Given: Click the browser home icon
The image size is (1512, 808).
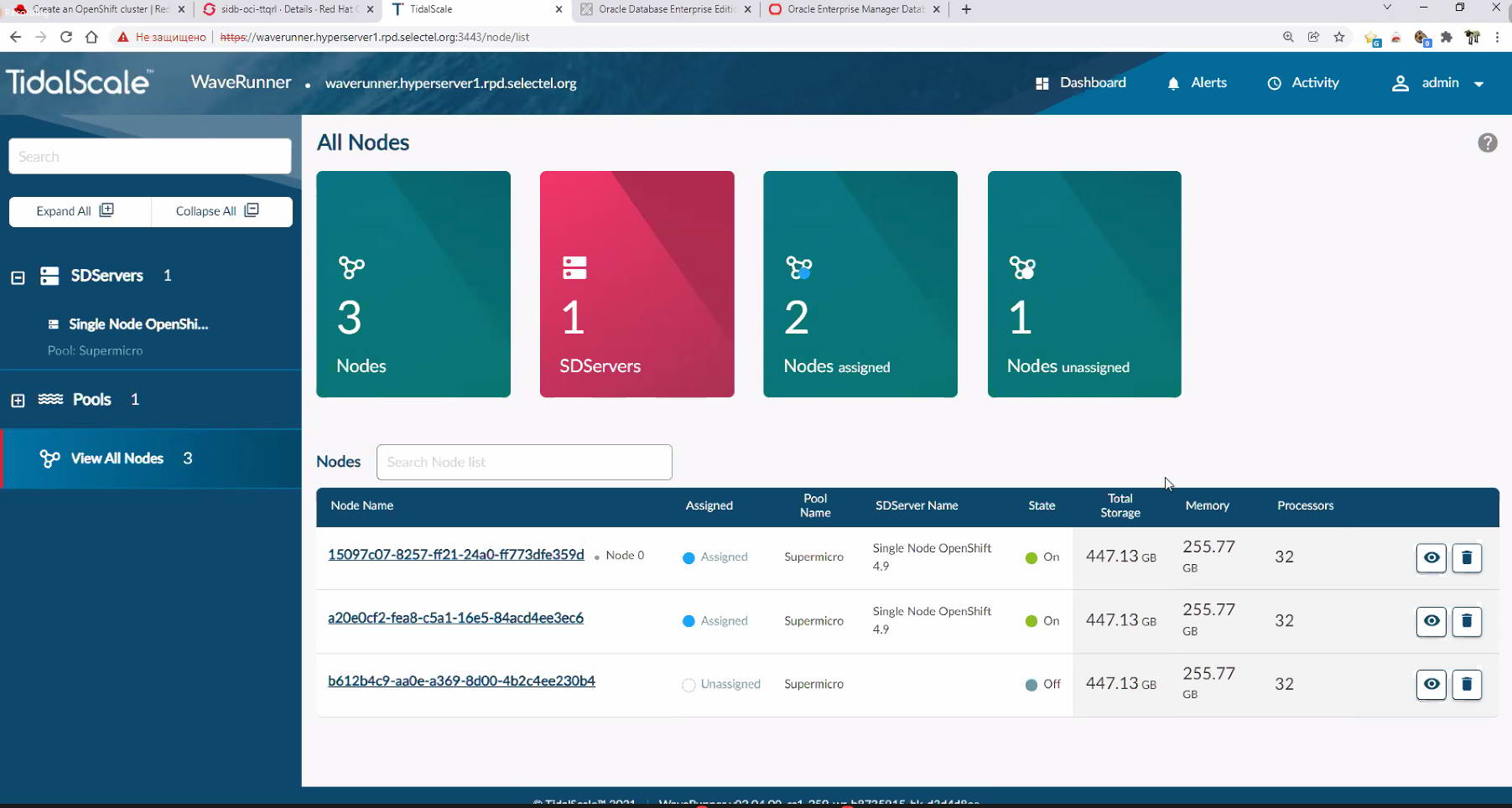Looking at the screenshot, I should pos(91,37).
